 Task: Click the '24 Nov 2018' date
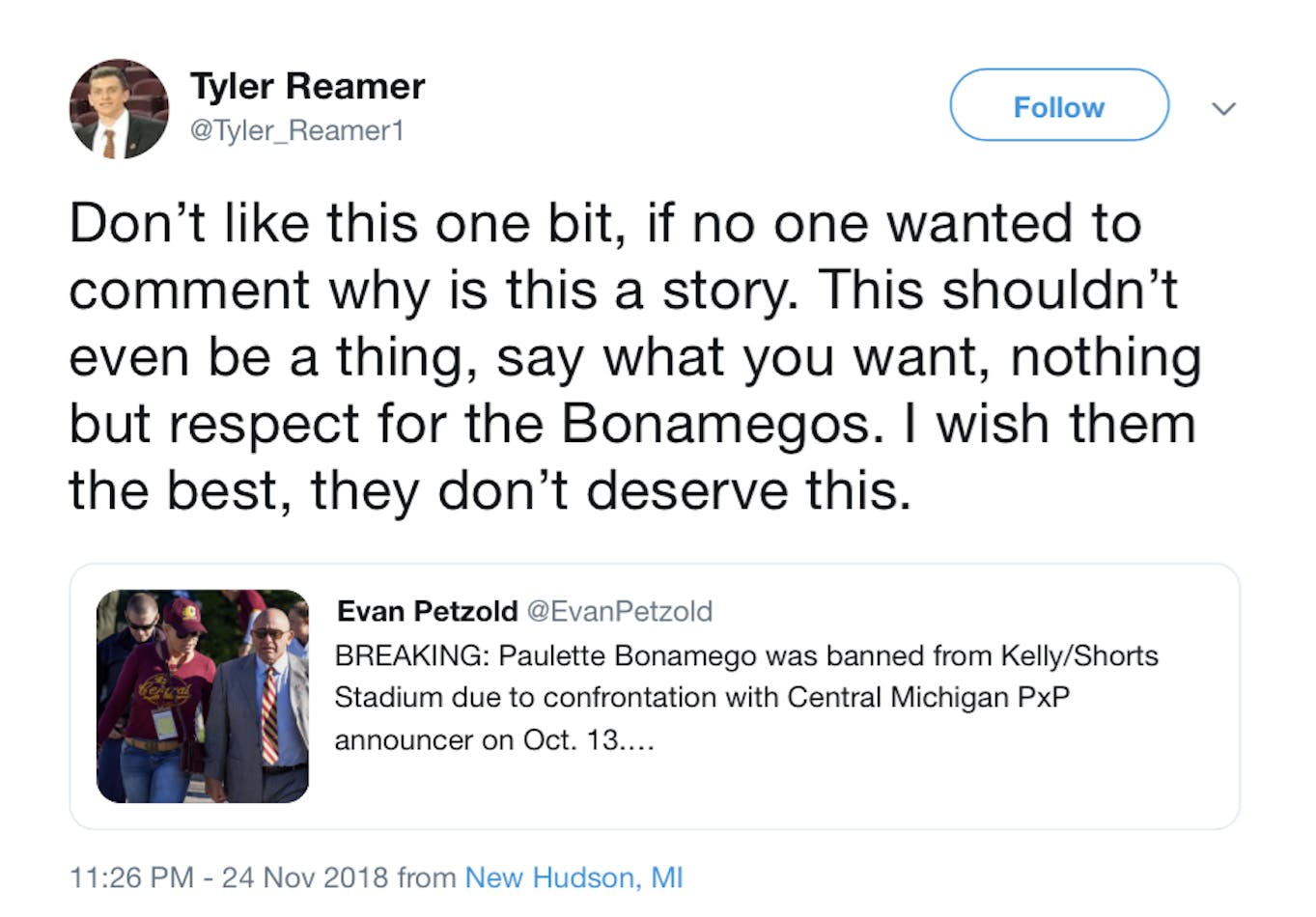(305, 877)
